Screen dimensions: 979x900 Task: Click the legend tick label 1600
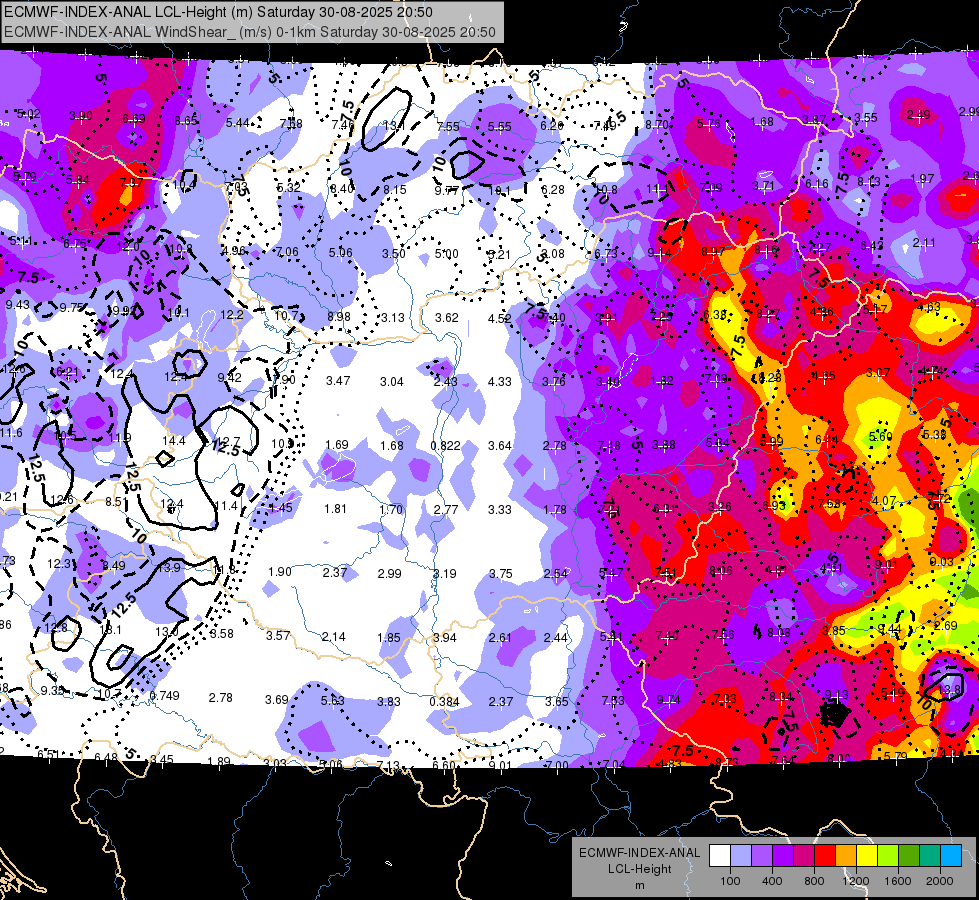(x=897, y=881)
